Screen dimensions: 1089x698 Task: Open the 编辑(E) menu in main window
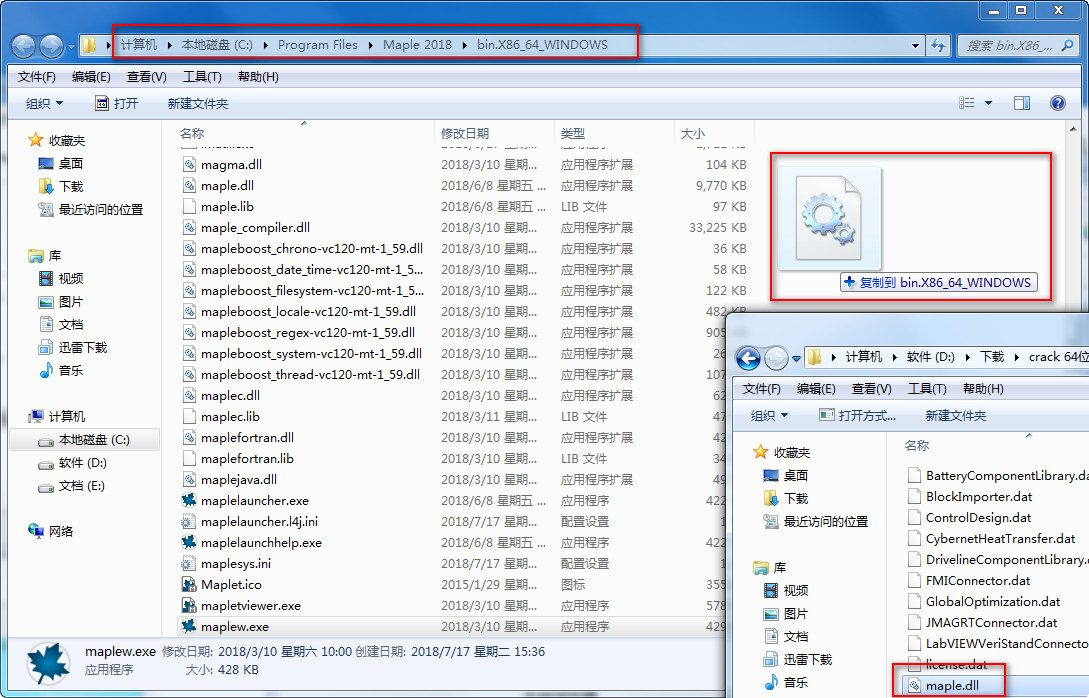[91, 76]
